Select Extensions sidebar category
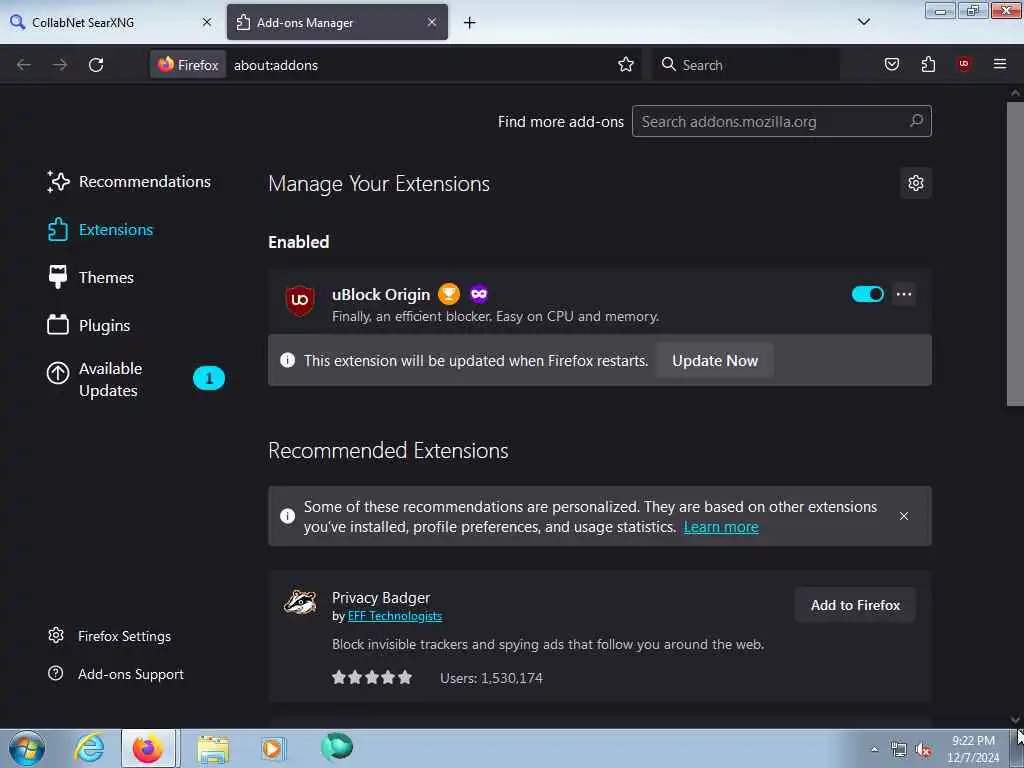Image resolution: width=1024 pixels, height=768 pixels. tap(101, 230)
